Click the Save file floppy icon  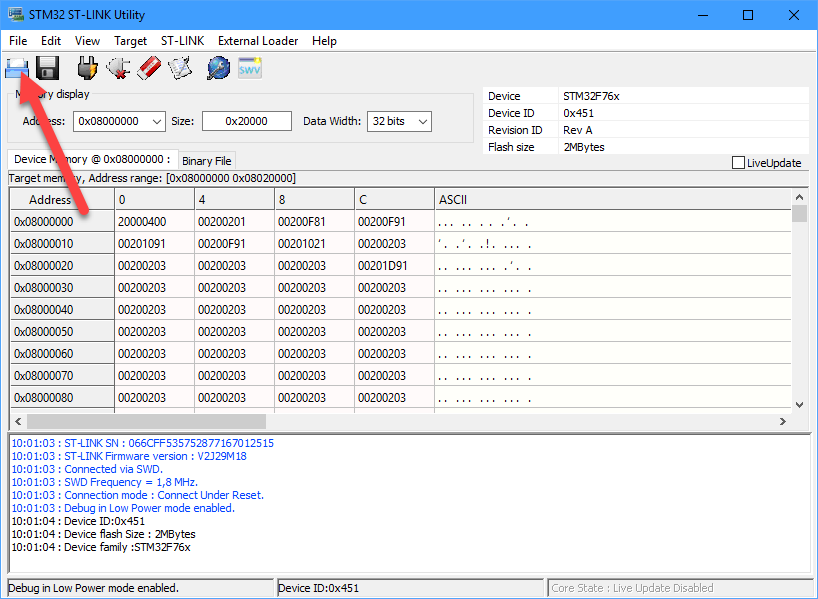pos(47,68)
